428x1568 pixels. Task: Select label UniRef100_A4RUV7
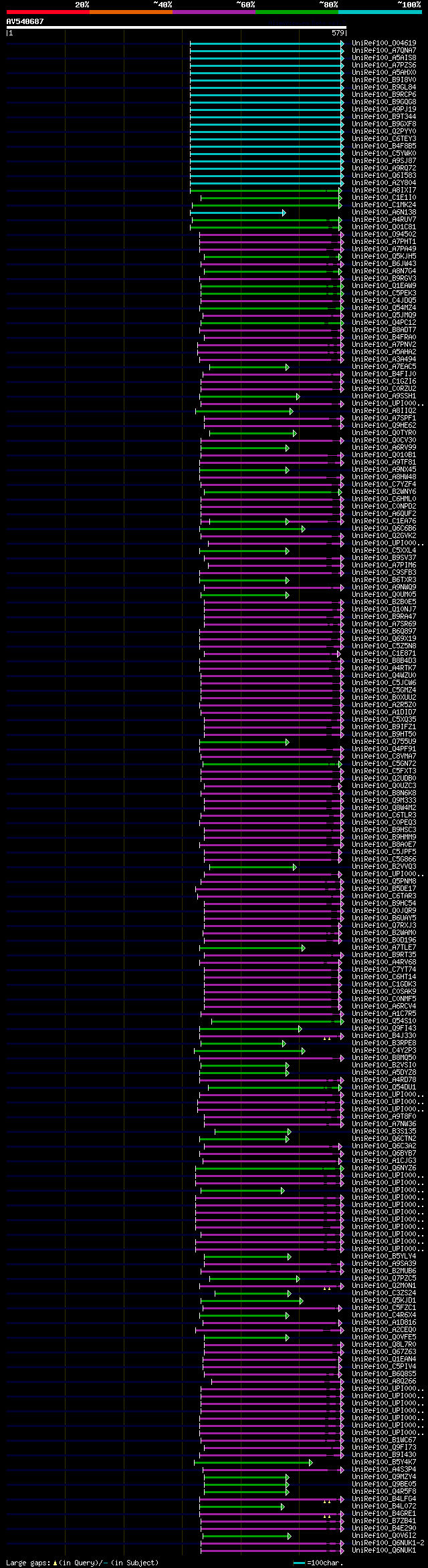[x=384, y=220]
